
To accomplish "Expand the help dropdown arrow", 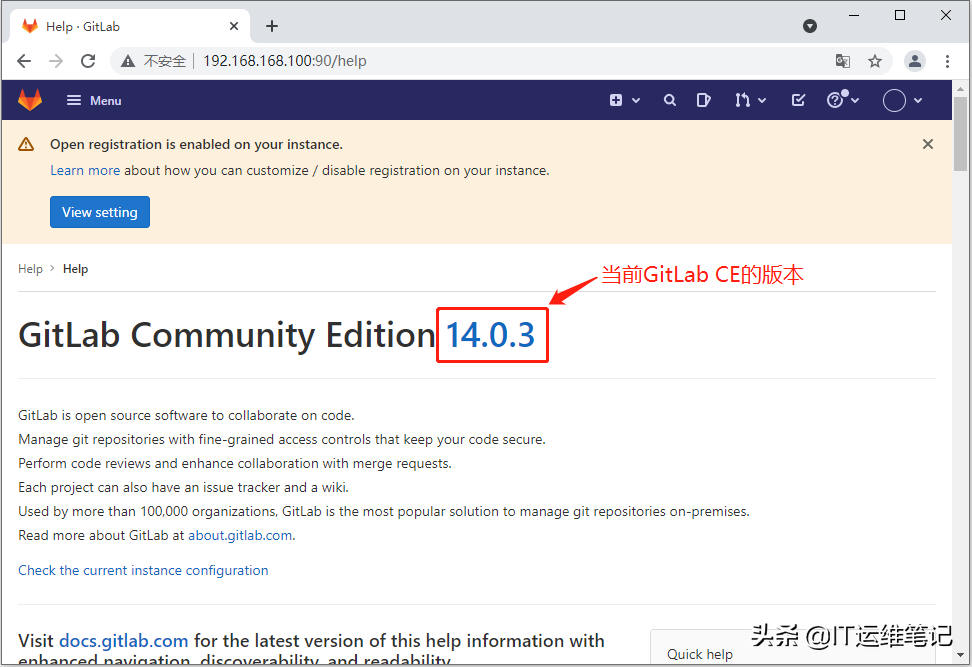I will pyautogui.click(x=855, y=100).
